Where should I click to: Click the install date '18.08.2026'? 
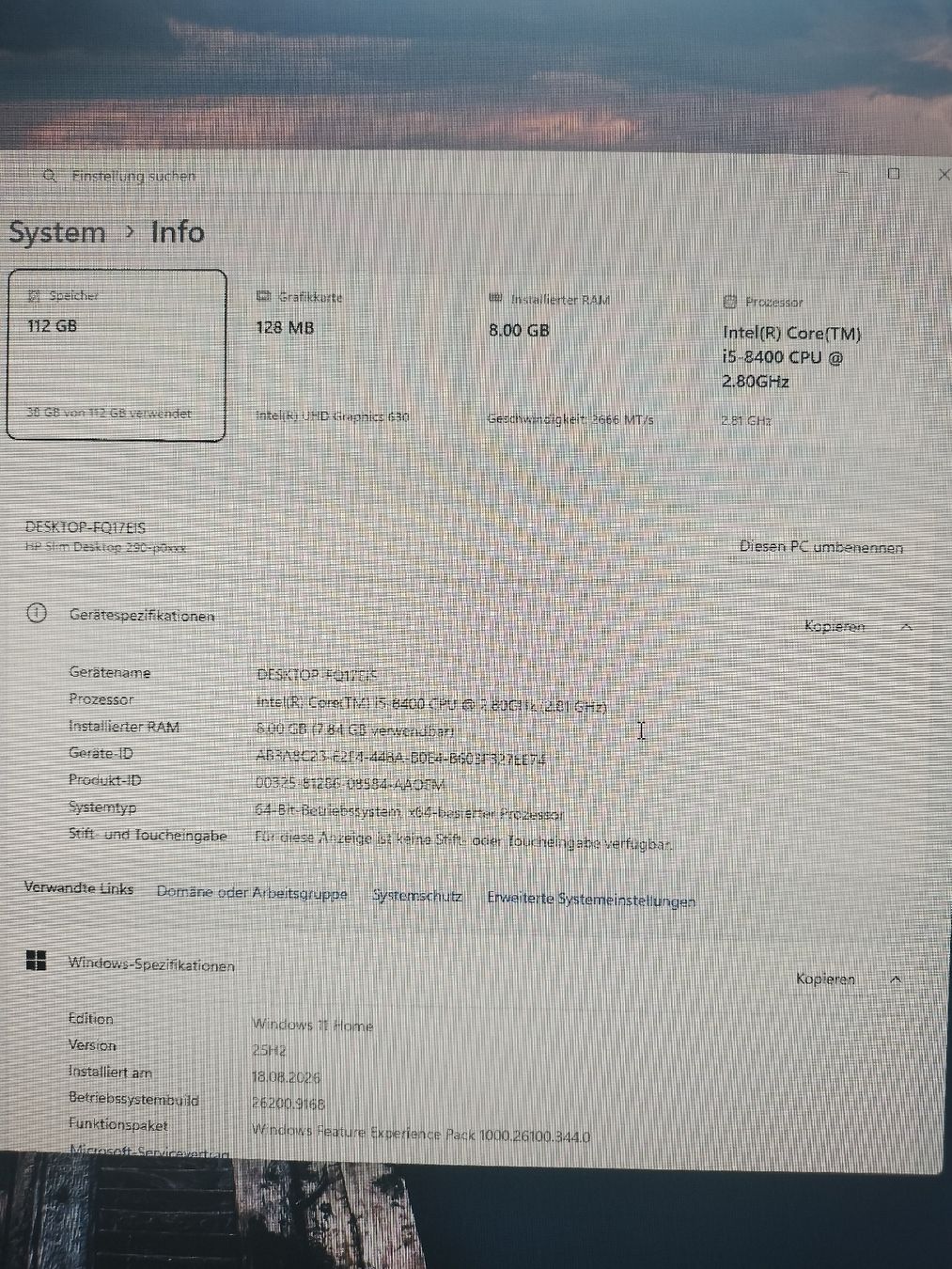pos(287,1077)
